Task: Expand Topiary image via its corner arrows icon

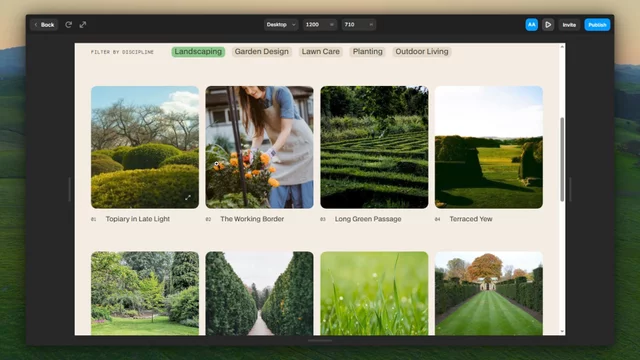Action: coord(188,198)
